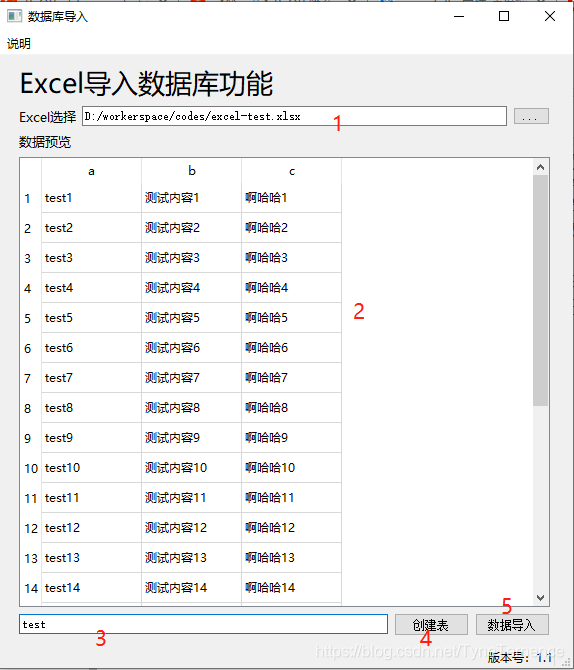Image resolution: width=574 pixels, height=670 pixels.
Task: Select cell '测试内容13'
Action: [x=191, y=558]
